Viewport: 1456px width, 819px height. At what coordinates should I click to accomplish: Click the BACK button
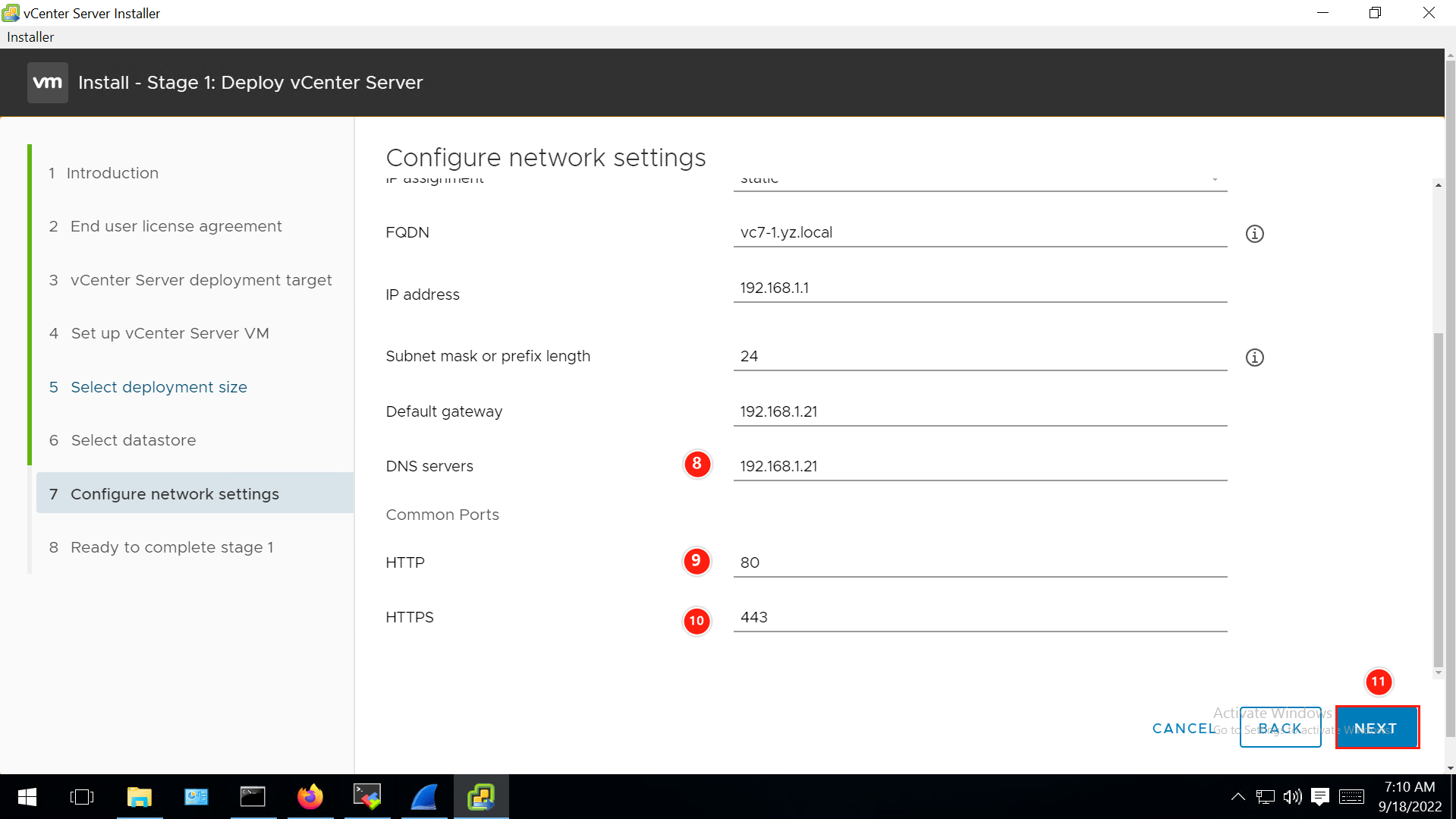click(x=1280, y=728)
